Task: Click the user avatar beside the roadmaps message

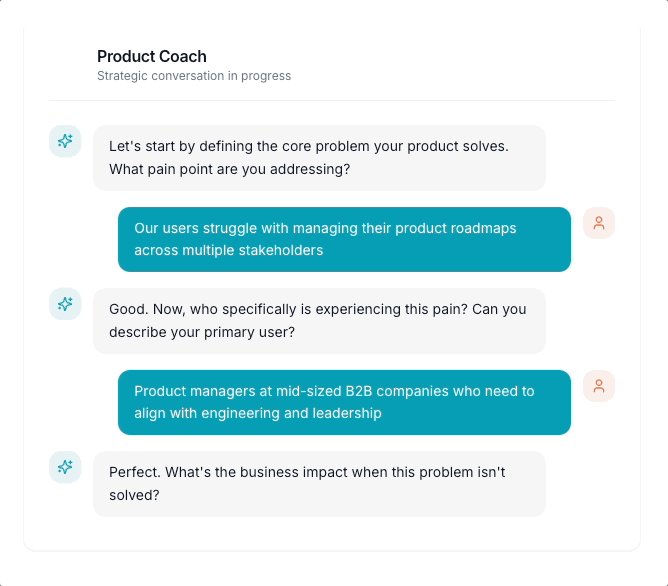Action: coord(599,223)
